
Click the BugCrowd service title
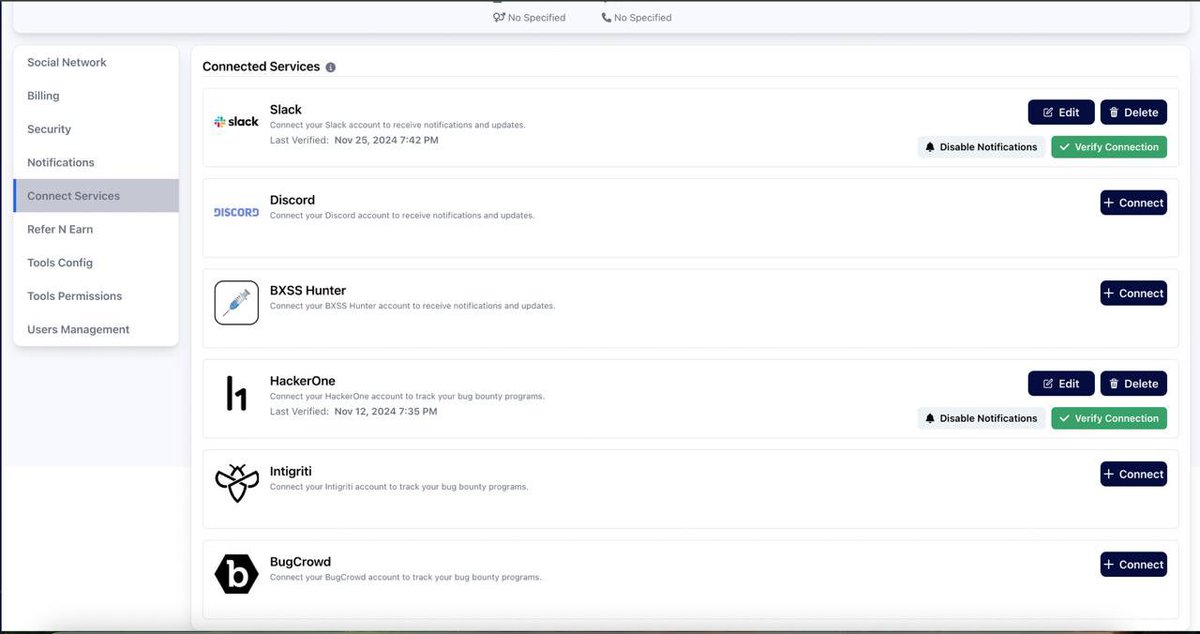pos(300,562)
